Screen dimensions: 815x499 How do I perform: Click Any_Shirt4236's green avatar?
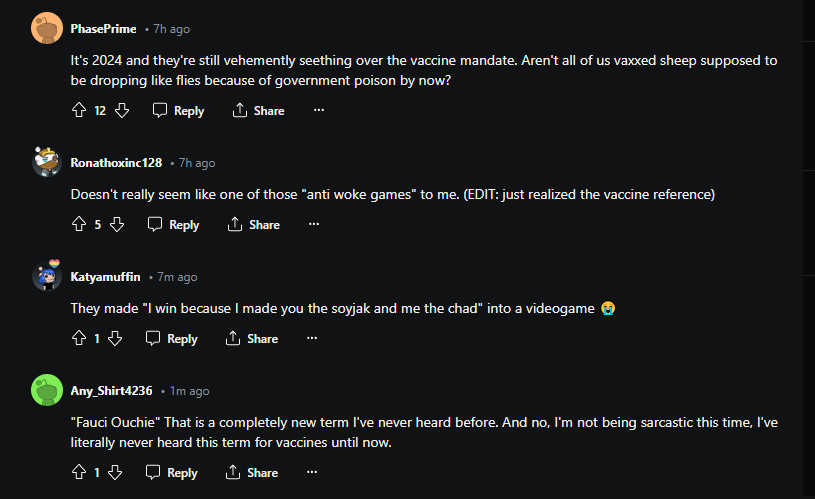click(x=46, y=390)
